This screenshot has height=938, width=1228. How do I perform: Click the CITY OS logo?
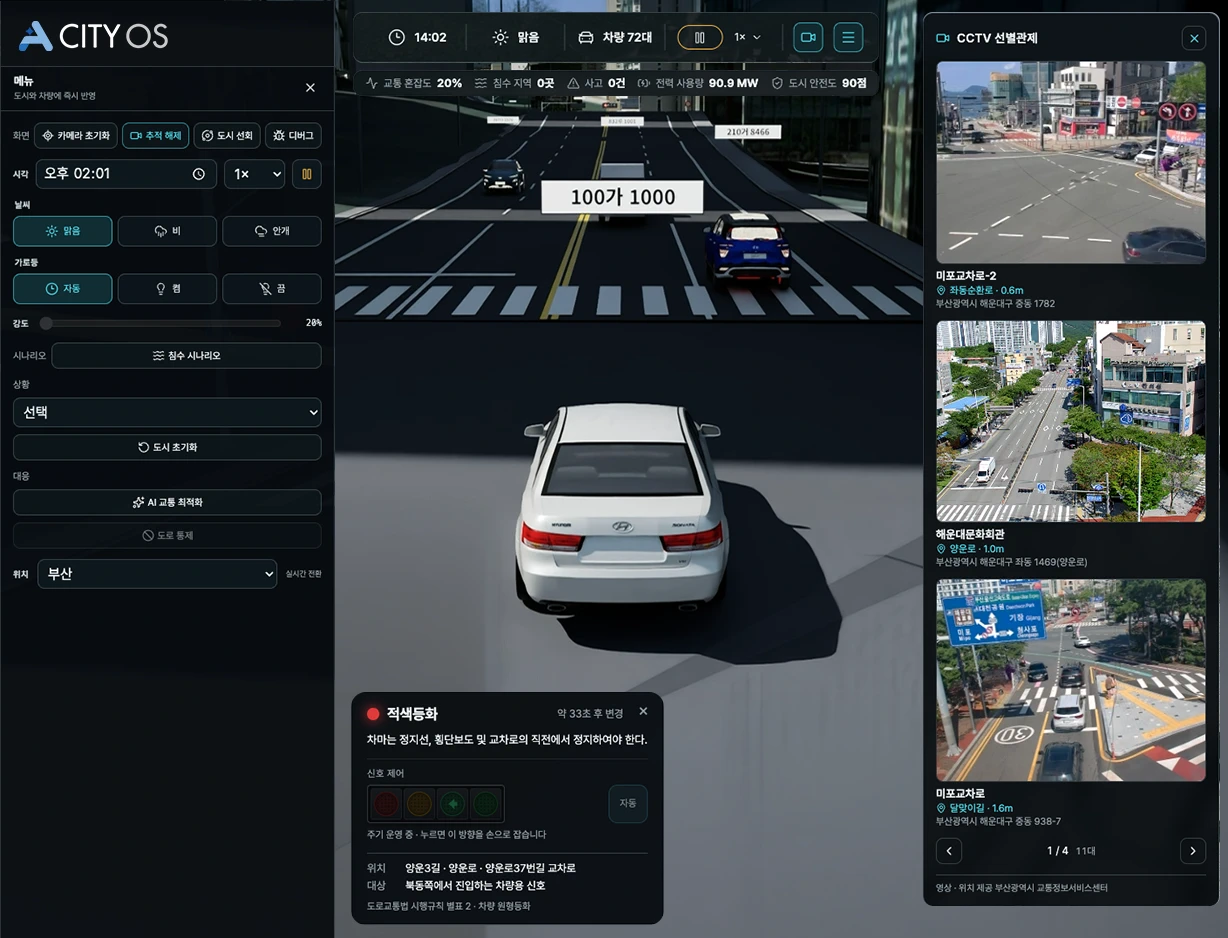pos(94,37)
